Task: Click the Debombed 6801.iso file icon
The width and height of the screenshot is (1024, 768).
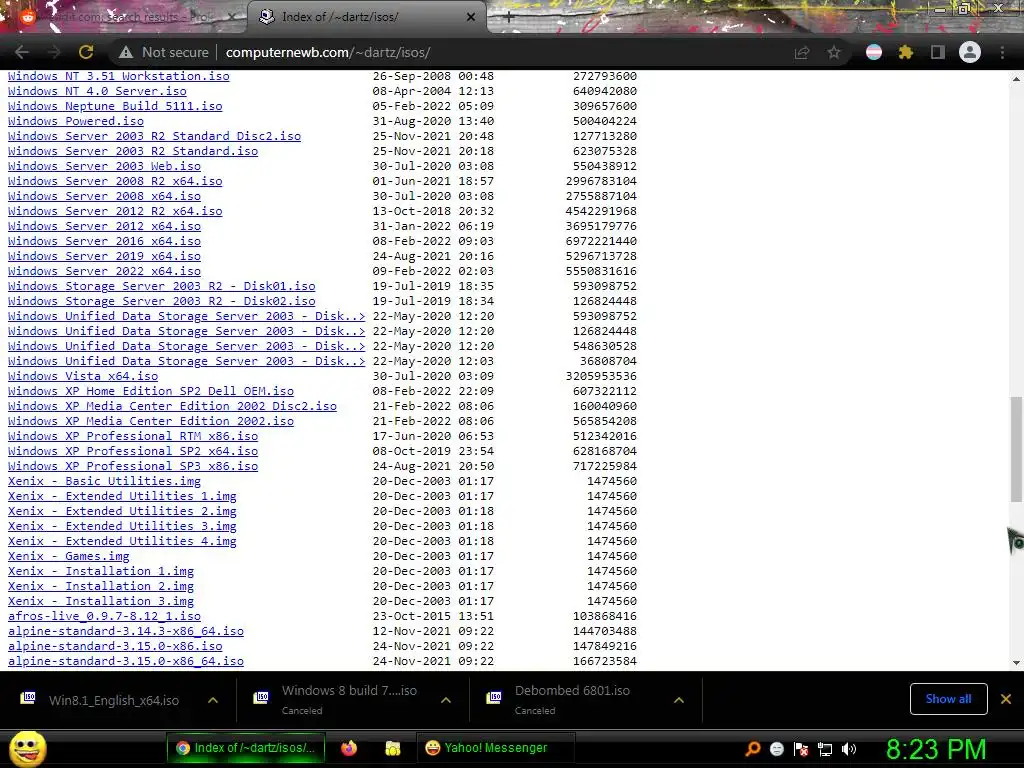Action: coord(494,698)
